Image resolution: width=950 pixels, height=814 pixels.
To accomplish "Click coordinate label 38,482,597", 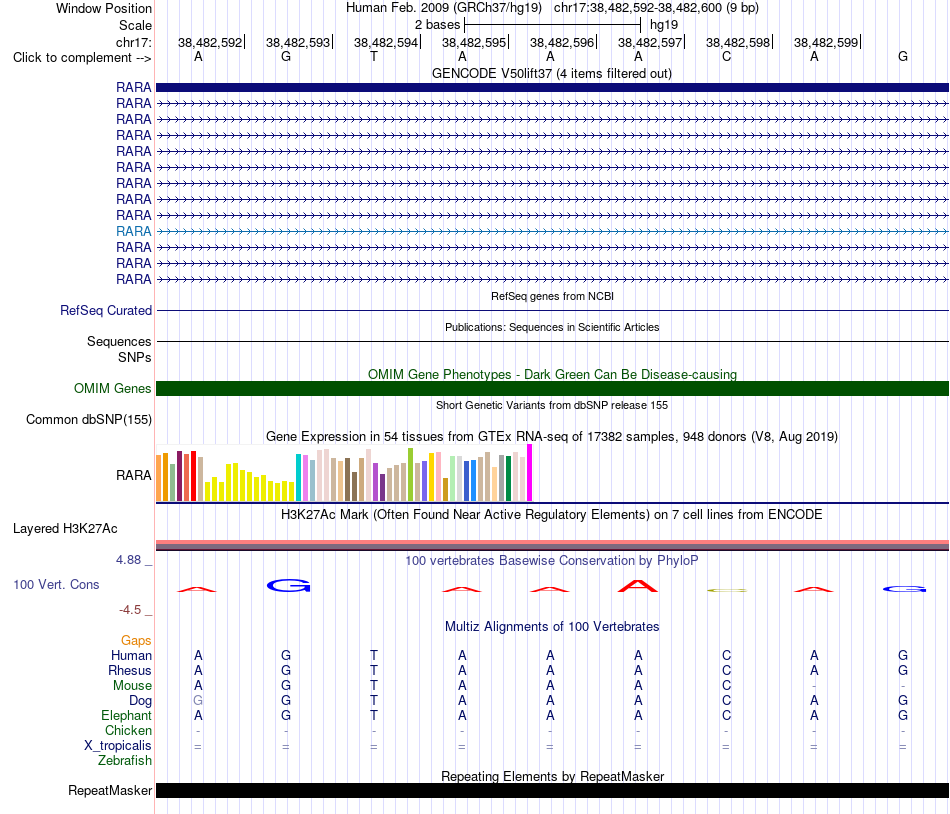I will (x=649, y=42).
